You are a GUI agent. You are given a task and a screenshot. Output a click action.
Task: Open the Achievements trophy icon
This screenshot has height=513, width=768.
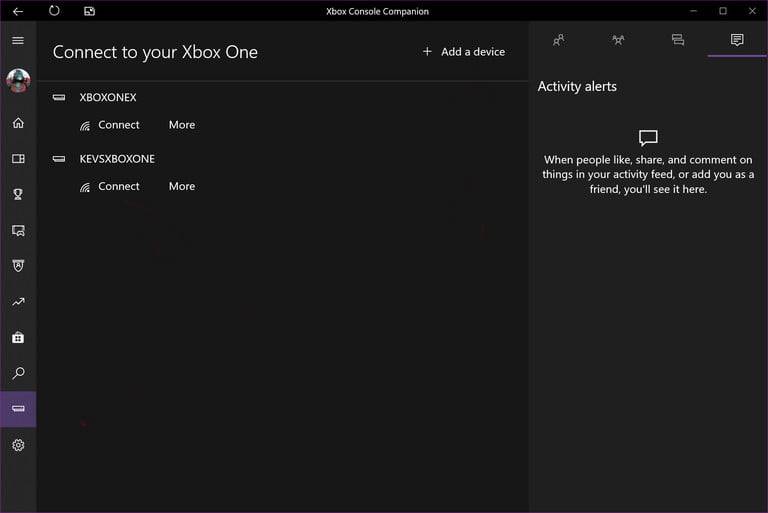(x=18, y=194)
